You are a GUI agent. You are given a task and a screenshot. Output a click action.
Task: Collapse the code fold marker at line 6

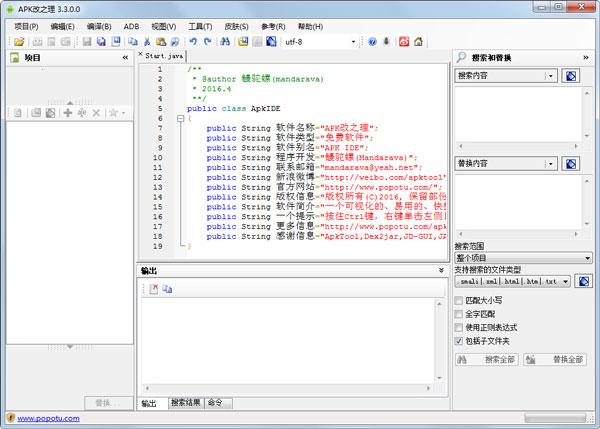click(181, 119)
